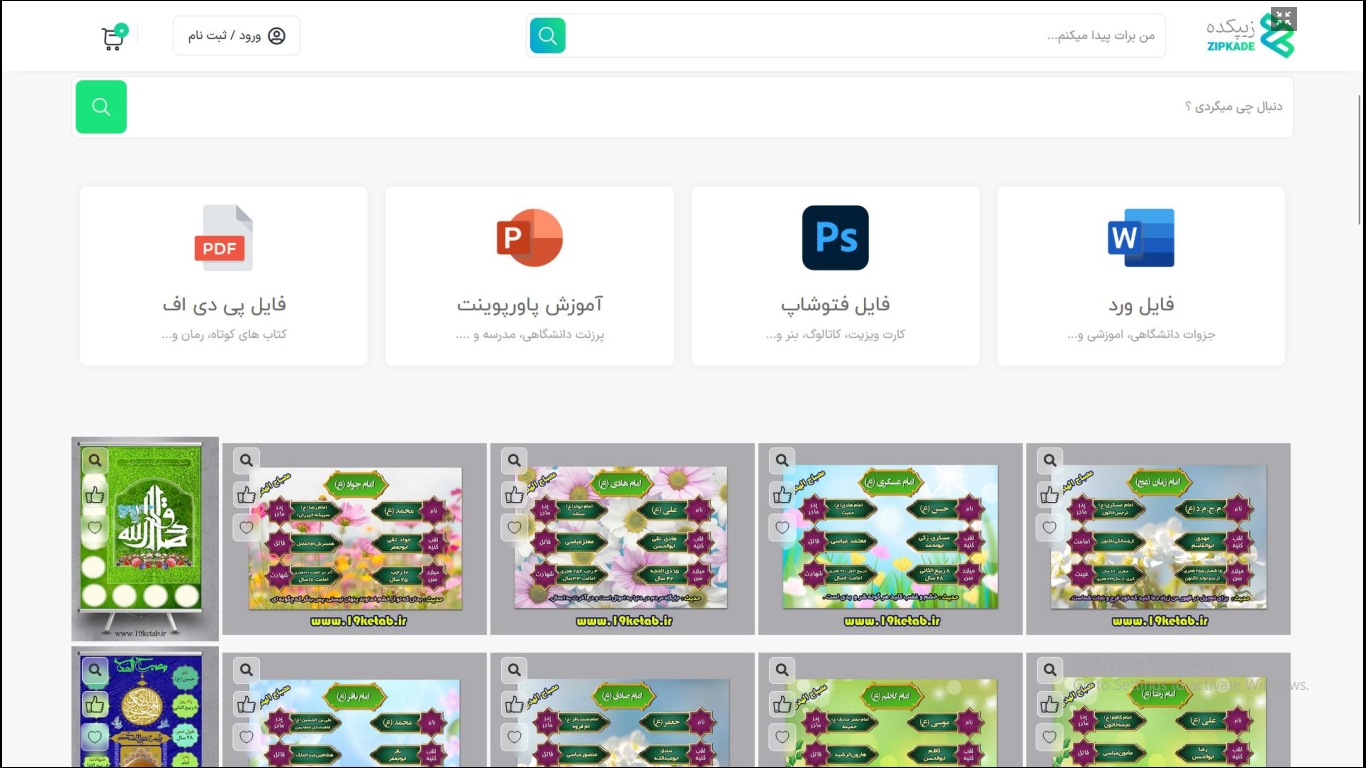Select the آموزش پاورپوینت PowerPoint card

529,275
